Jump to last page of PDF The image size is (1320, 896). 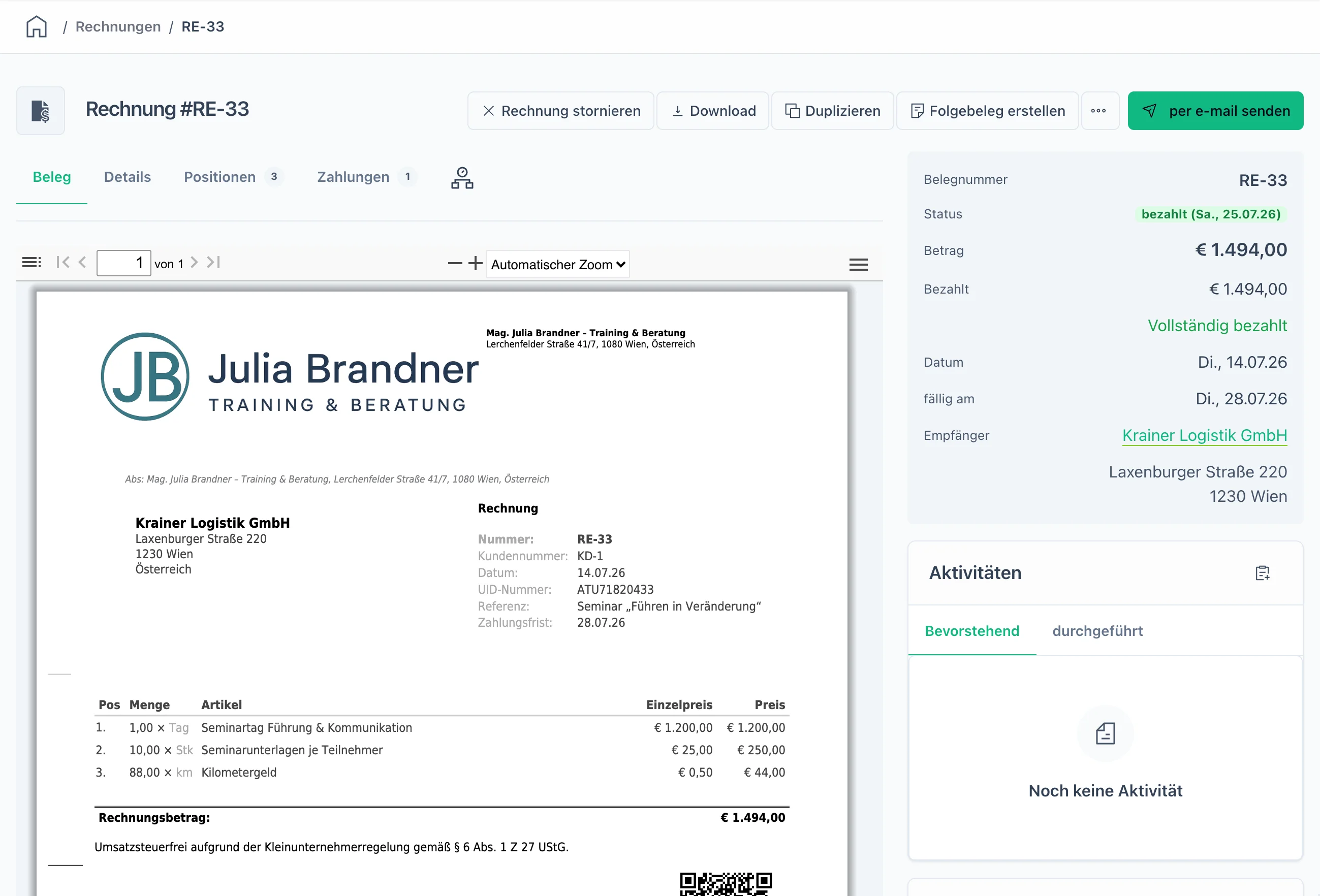coord(213,262)
